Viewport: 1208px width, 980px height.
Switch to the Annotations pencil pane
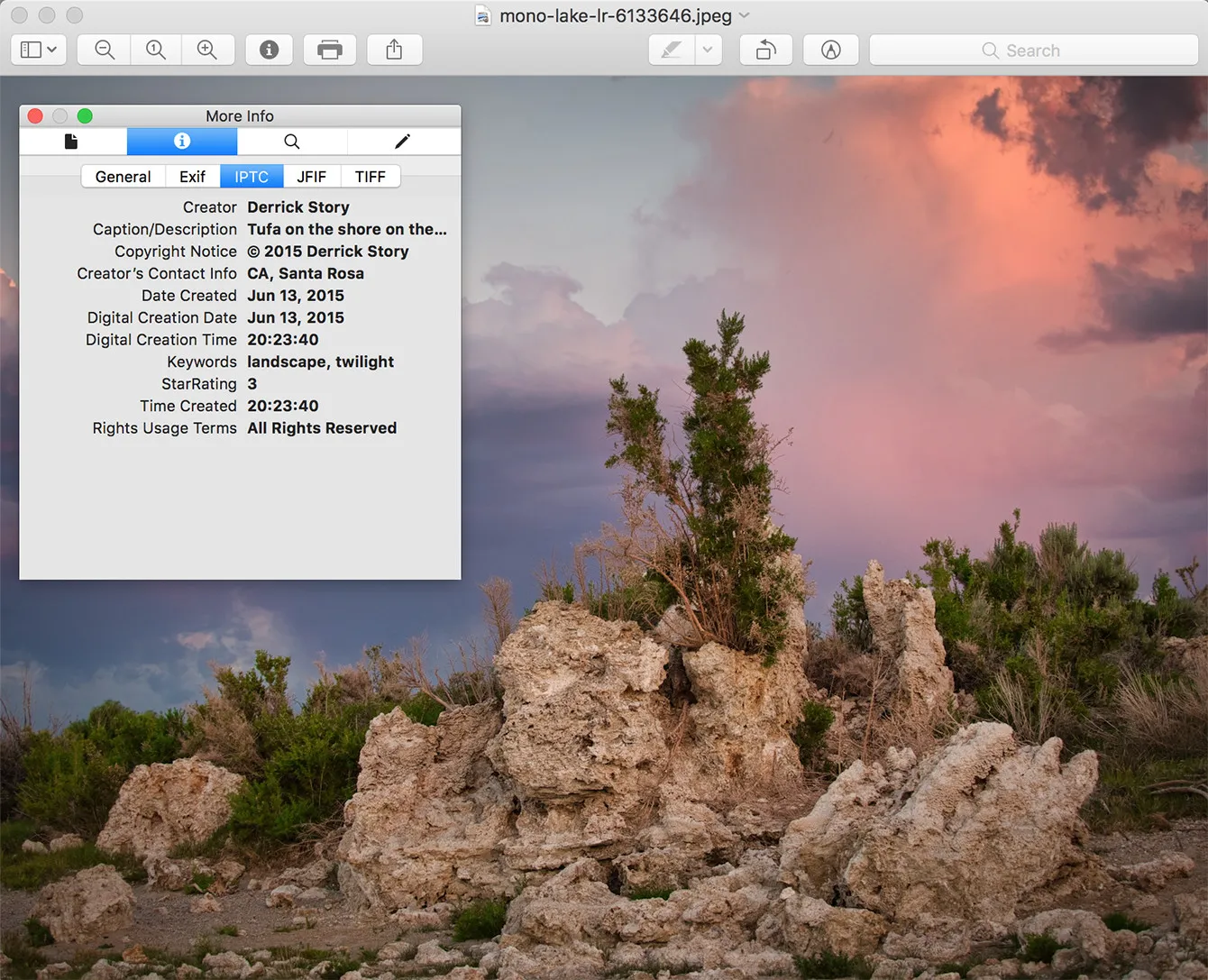[x=402, y=142]
